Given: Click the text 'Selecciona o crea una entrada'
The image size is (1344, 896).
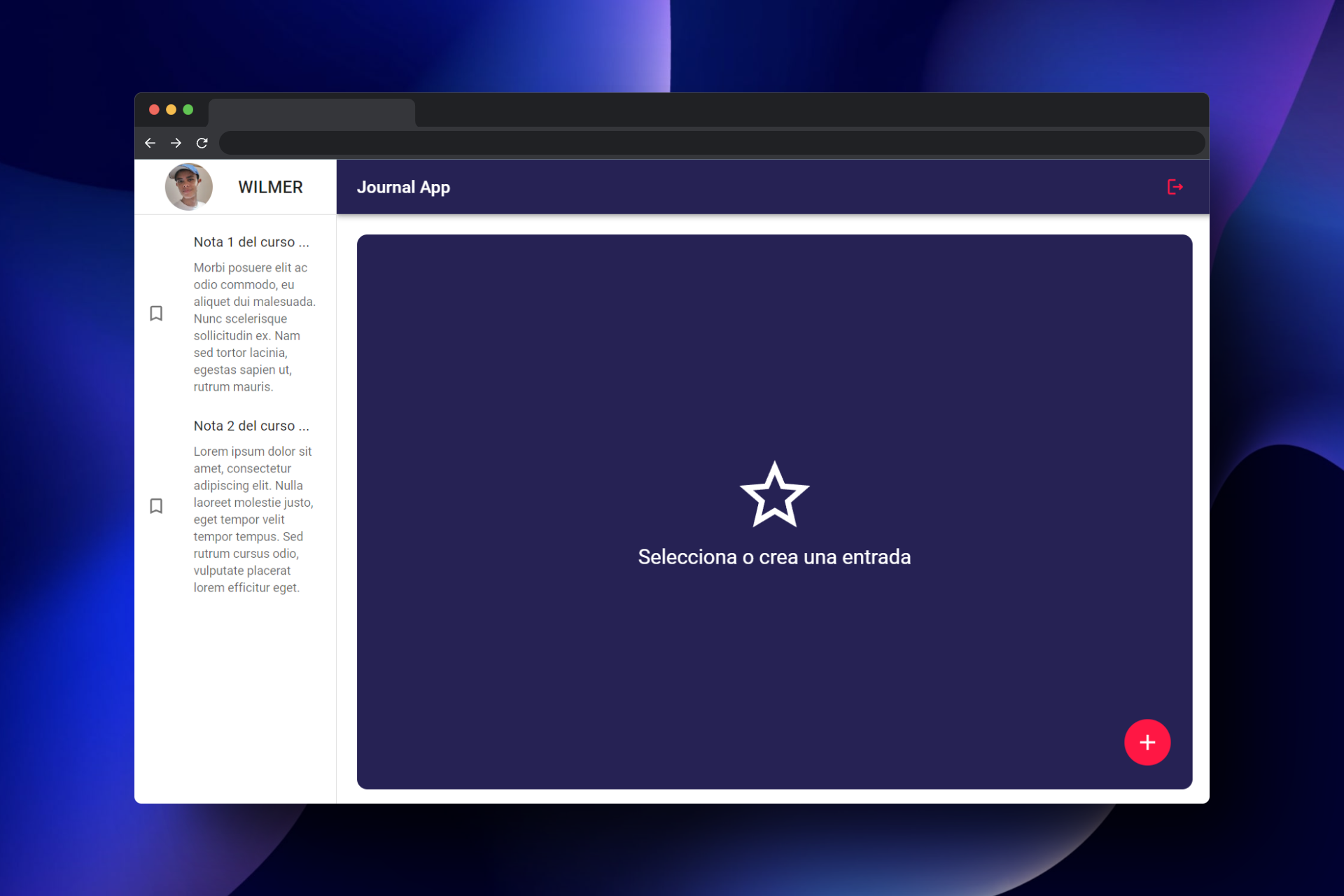Looking at the screenshot, I should [x=773, y=556].
